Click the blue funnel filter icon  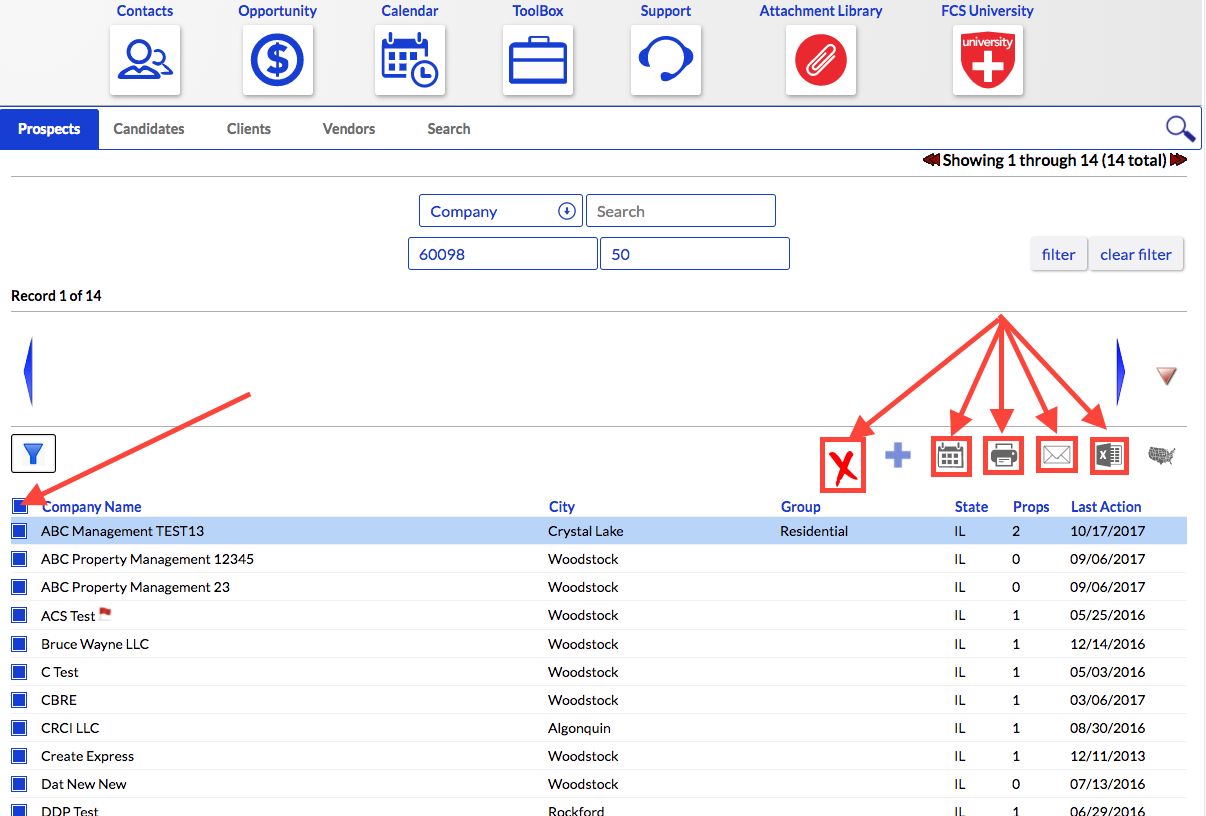click(33, 453)
